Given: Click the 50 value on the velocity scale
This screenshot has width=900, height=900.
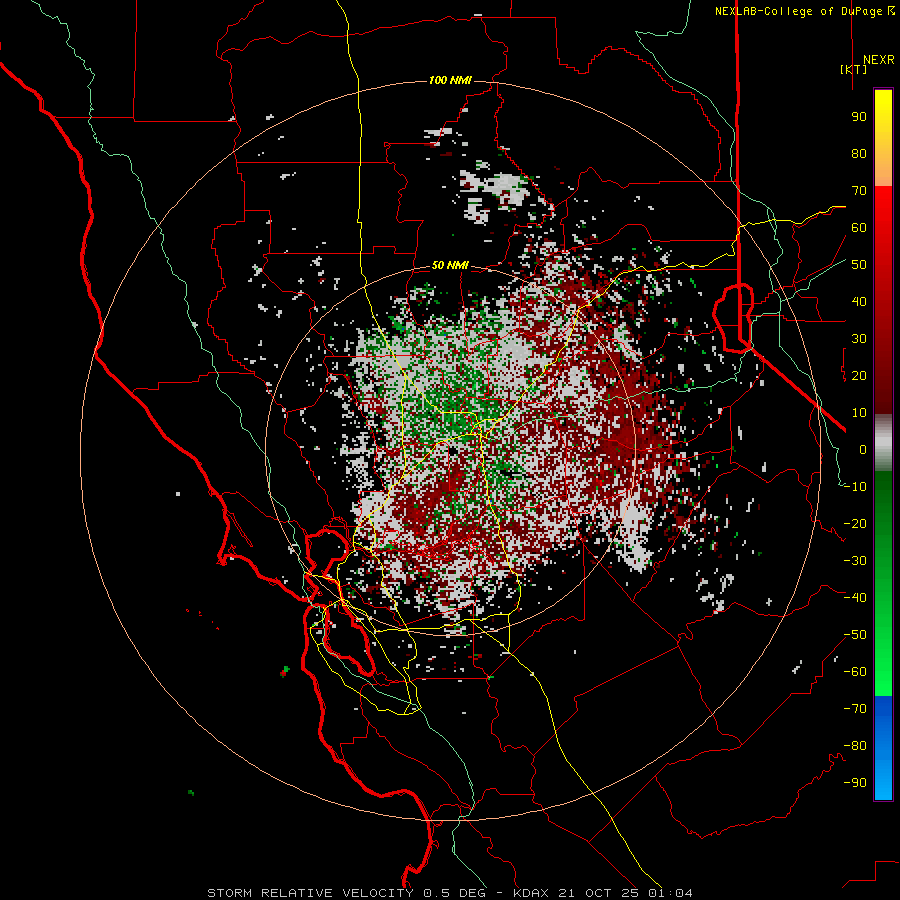Looking at the screenshot, I should tap(859, 265).
